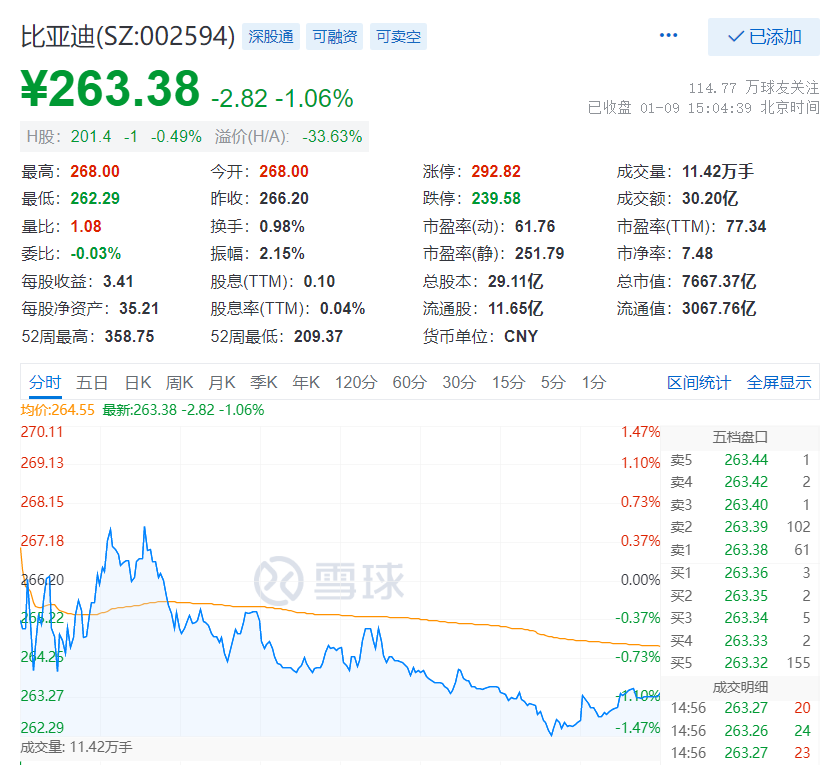The width and height of the screenshot is (834, 765).
Task: Select the 最高 value 268.00
Action: pos(95,172)
